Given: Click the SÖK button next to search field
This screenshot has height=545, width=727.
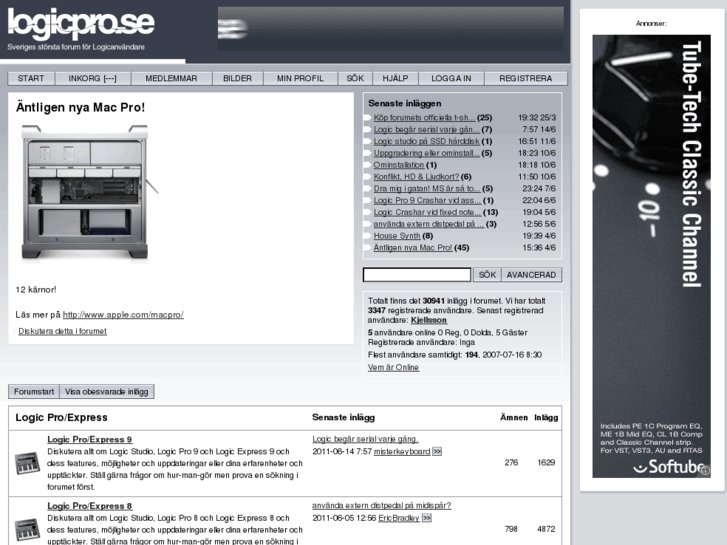Looking at the screenshot, I should point(487,275).
